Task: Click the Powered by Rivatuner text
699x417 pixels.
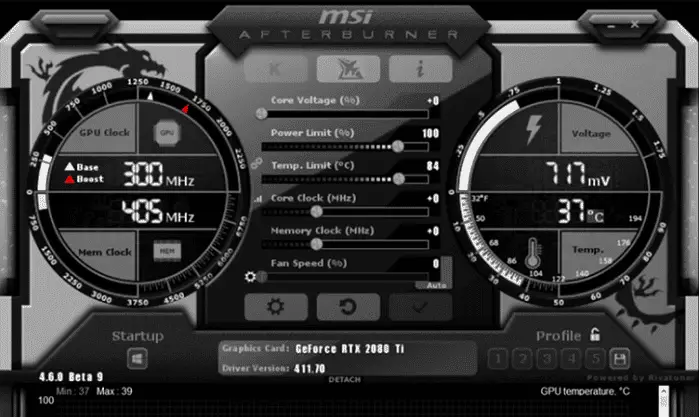Action: tap(640, 378)
